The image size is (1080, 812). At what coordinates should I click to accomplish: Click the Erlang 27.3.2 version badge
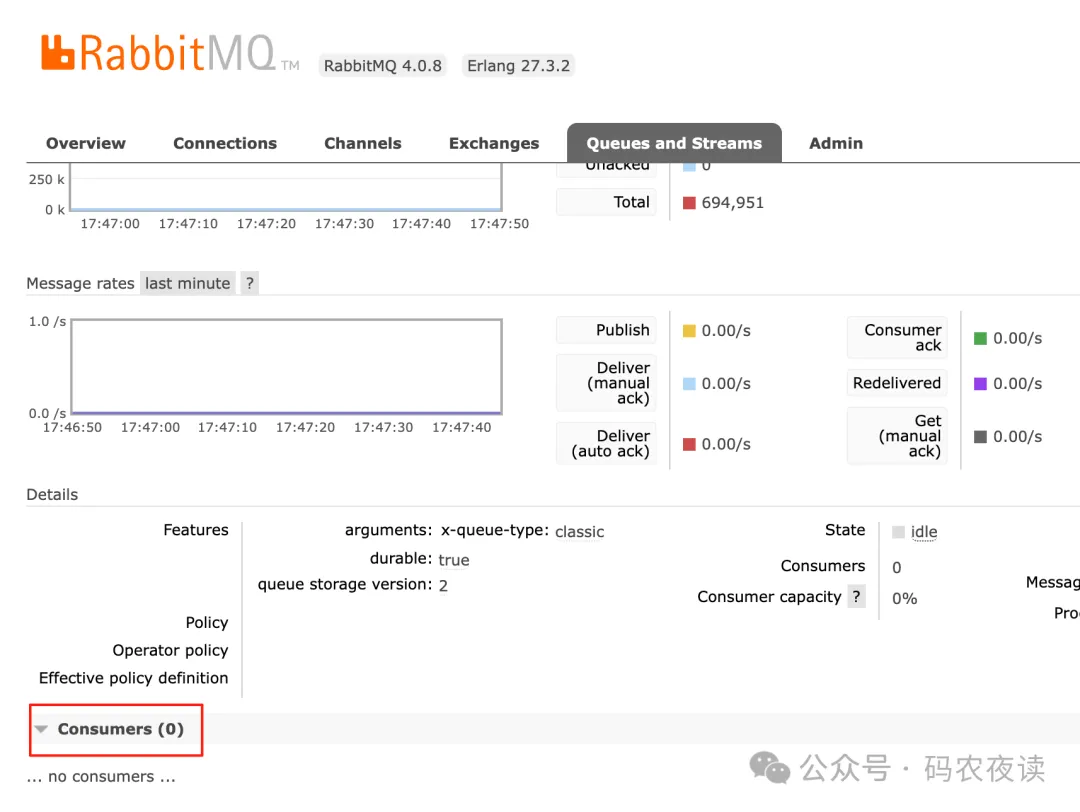point(518,65)
